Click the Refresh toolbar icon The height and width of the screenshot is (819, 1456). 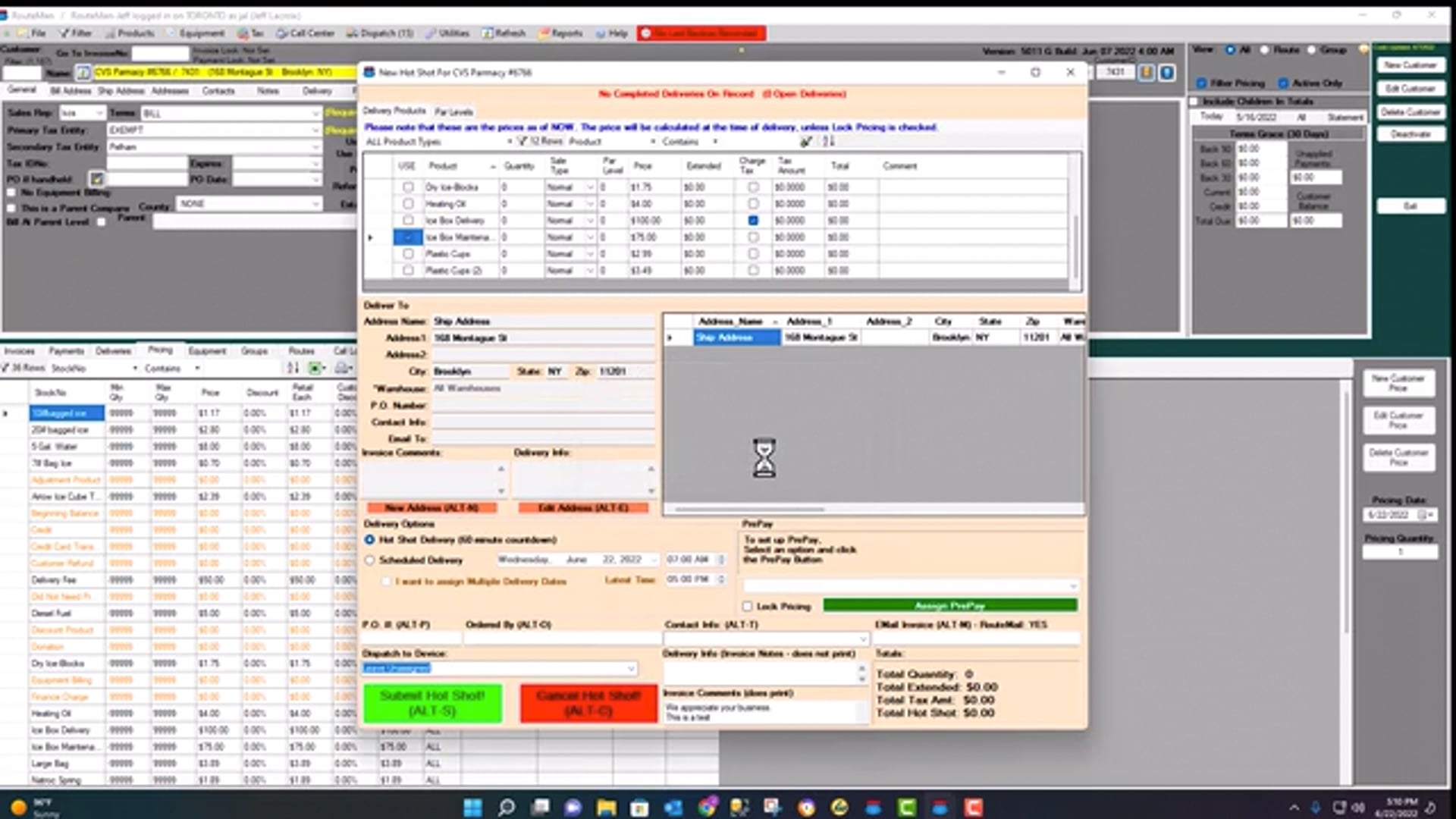pos(504,33)
